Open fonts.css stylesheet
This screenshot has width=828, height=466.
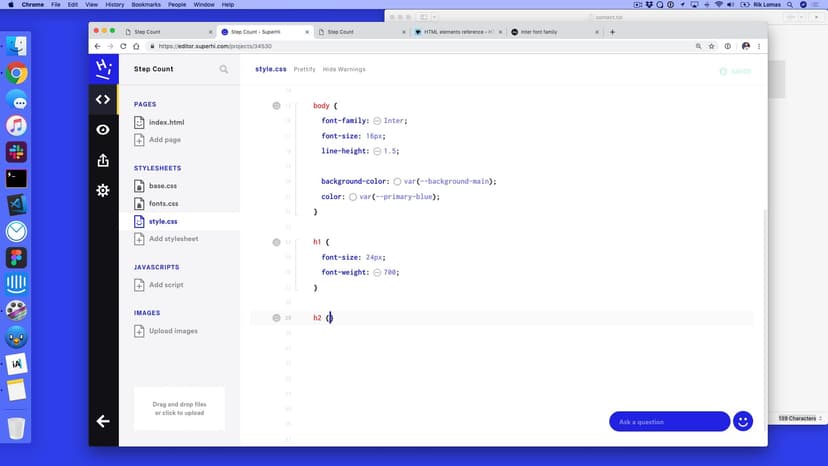[163, 203]
